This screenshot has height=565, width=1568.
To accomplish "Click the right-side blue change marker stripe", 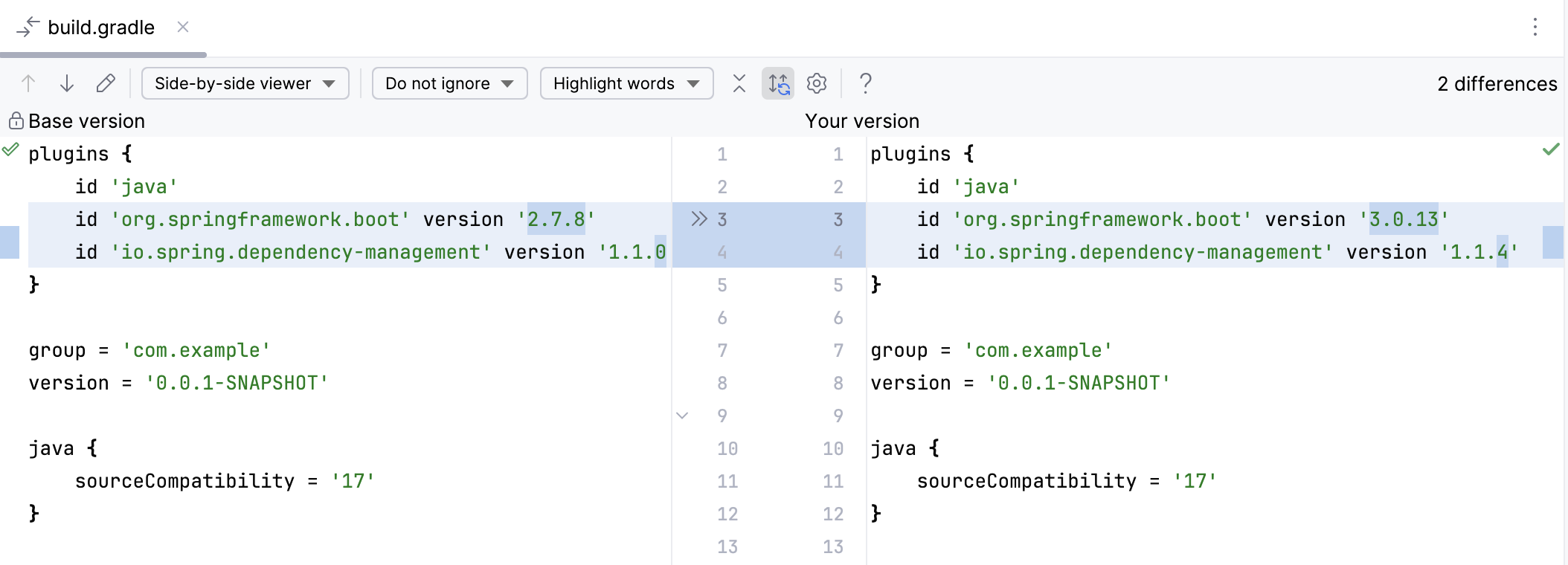I will pyautogui.click(x=1552, y=242).
